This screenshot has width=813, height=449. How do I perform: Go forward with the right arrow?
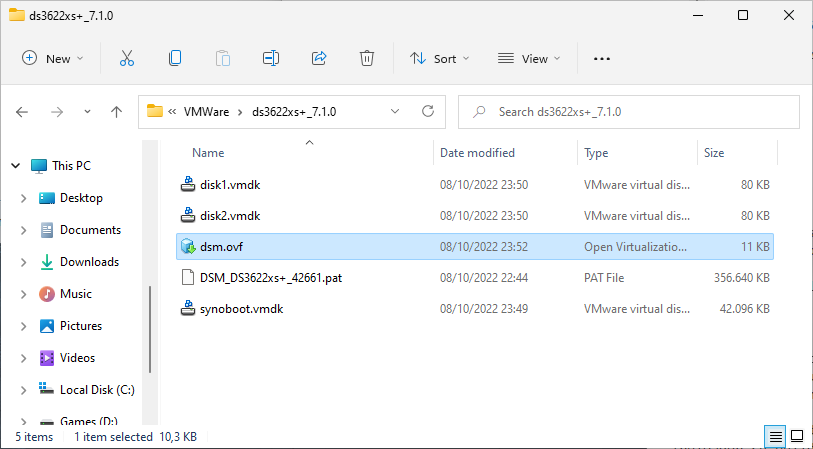tap(57, 111)
